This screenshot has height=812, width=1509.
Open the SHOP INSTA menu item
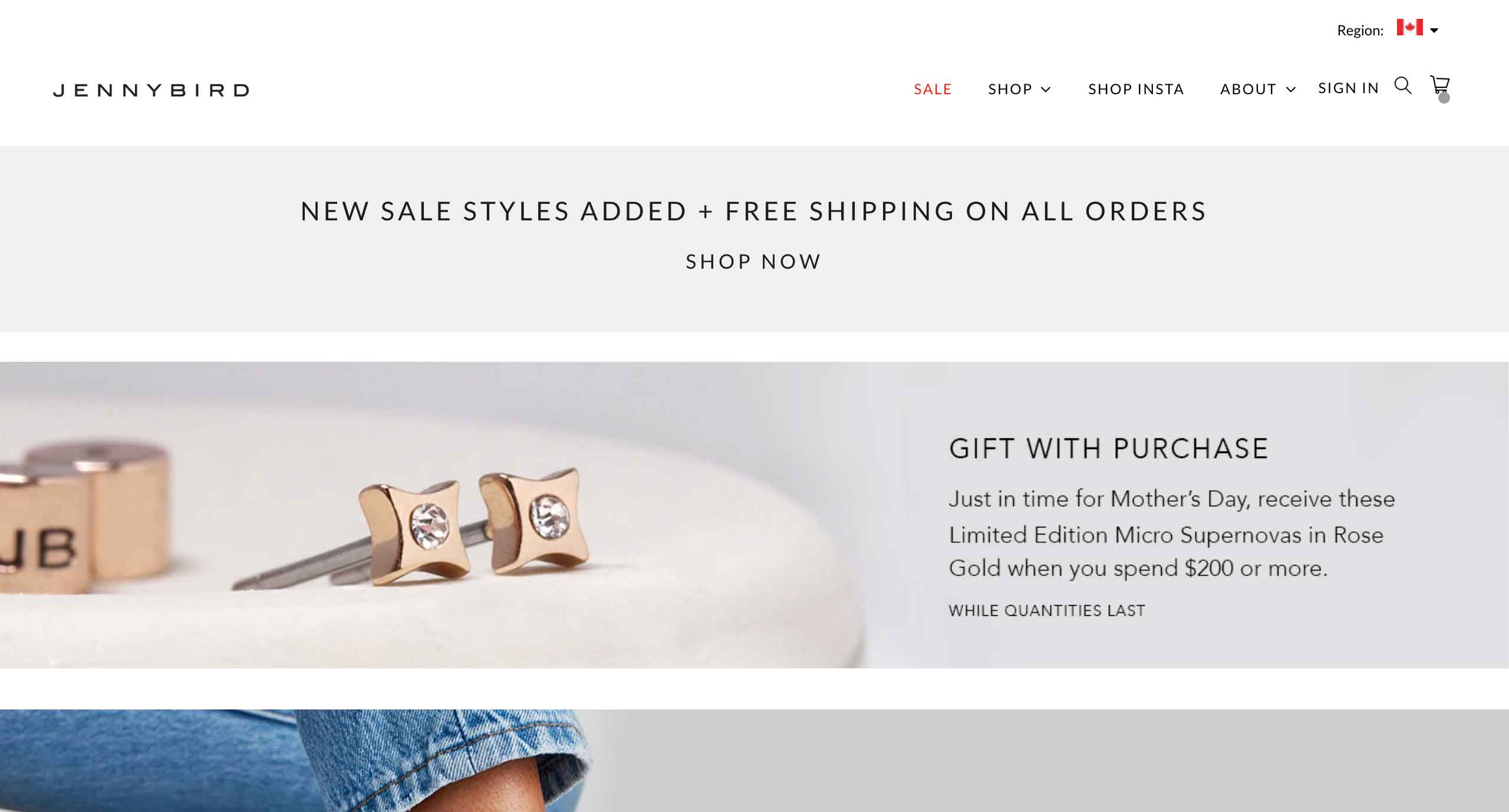[1136, 89]
